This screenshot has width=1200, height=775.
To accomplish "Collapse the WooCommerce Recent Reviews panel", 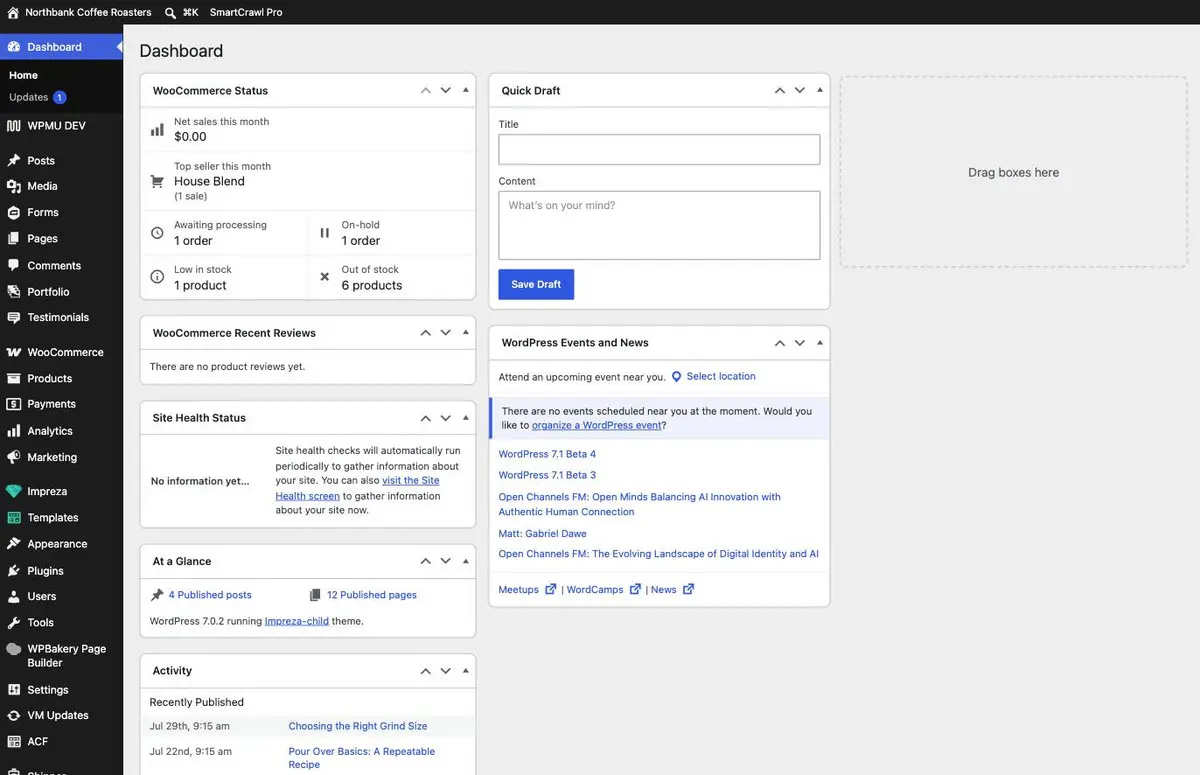I will [465, 333].
